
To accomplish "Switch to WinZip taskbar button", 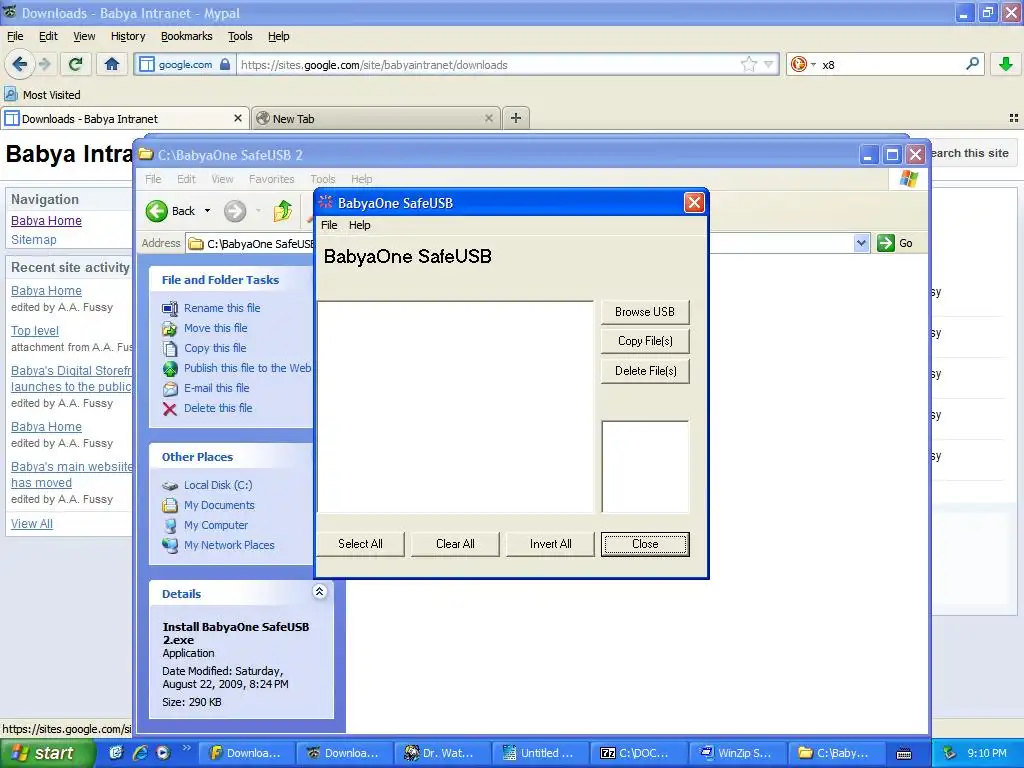I will 737,754.
